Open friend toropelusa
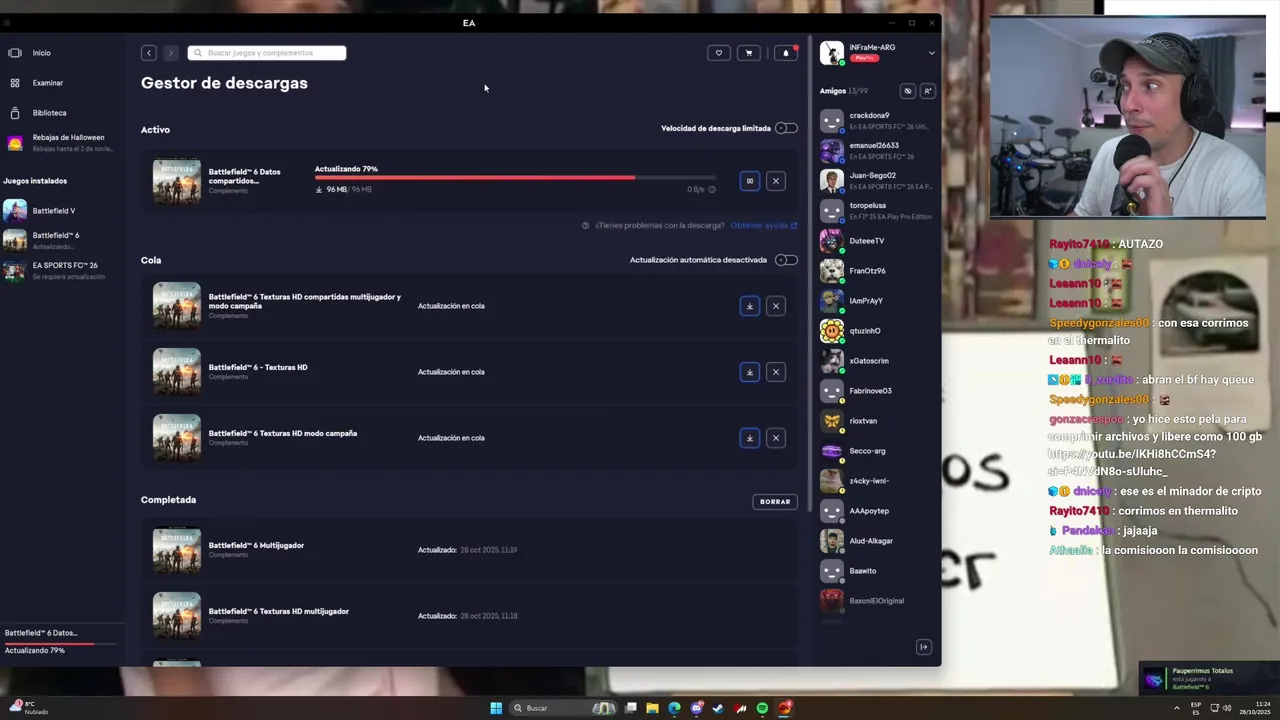The image size is (1280, 720). coord(876,210)
